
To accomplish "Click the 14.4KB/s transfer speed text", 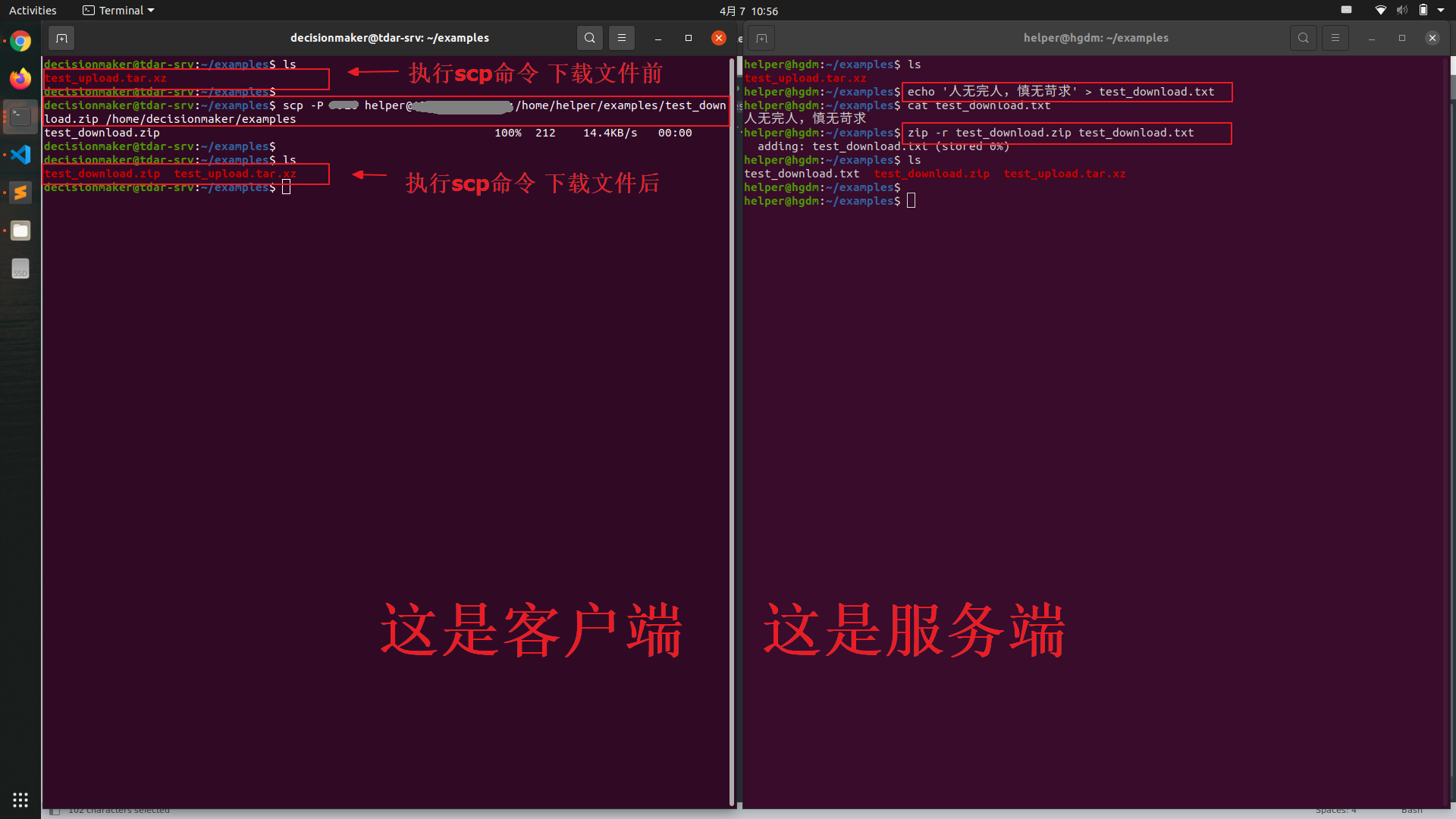I will (610, 133).
